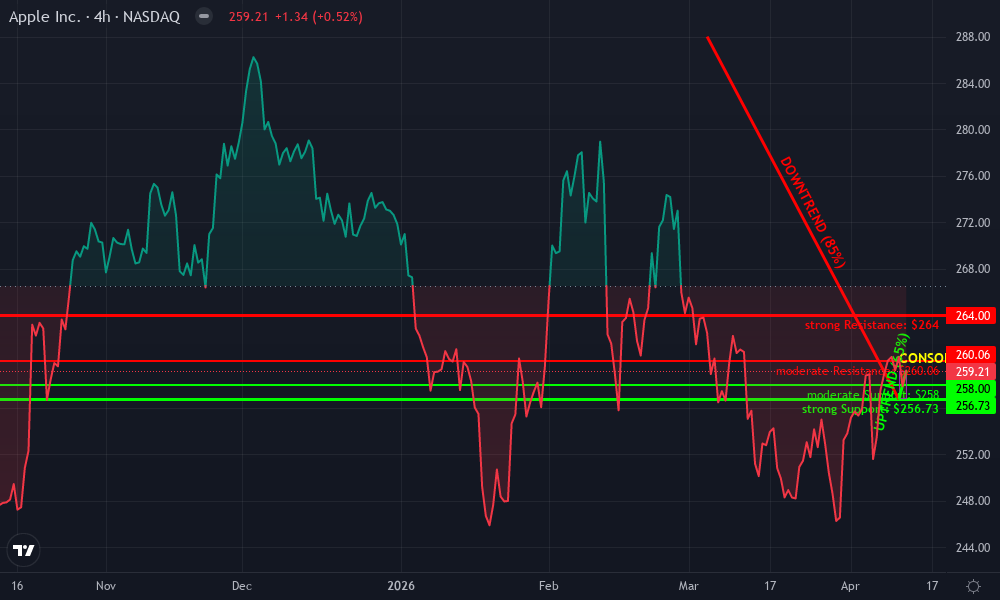The height and width of the screenshot is (600, 1000).
Task: Click Apr on the time axis
Action: click(851, 586)
